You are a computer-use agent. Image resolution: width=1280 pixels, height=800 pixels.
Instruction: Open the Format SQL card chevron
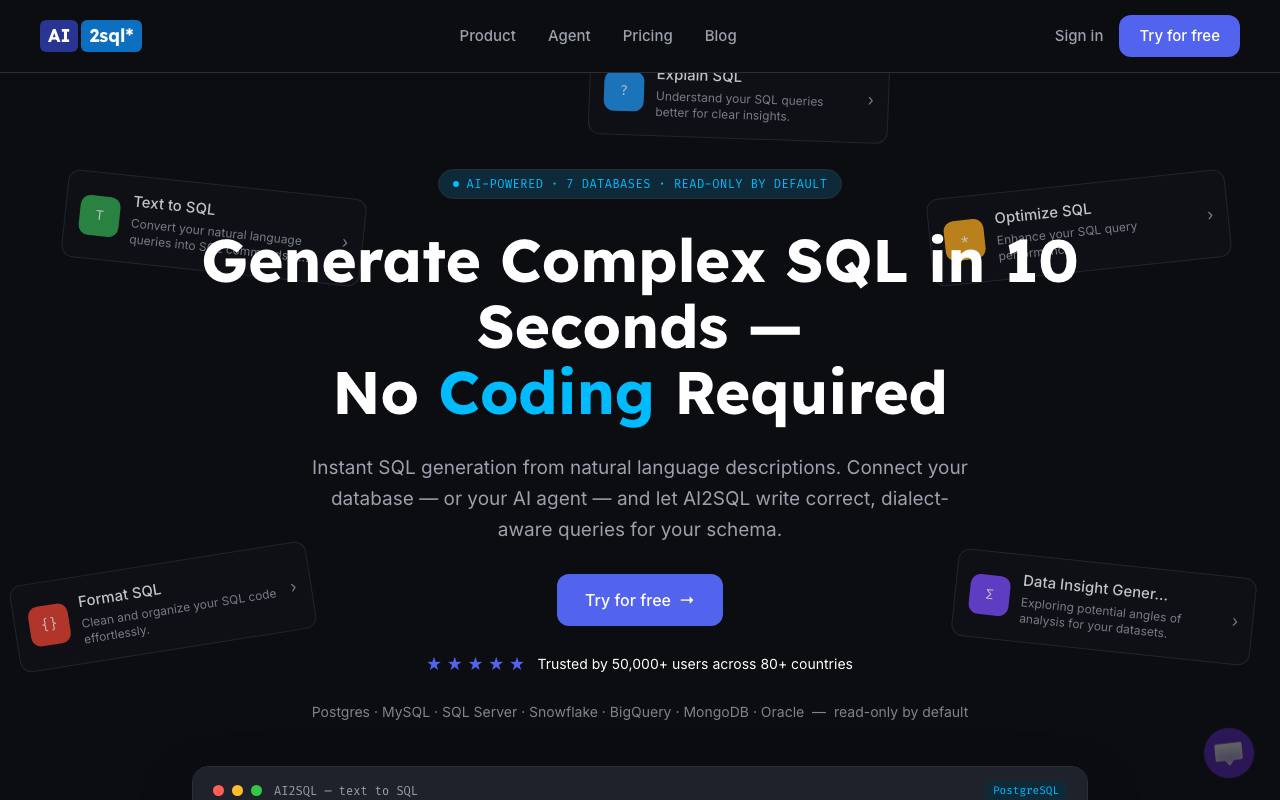pos(293,587)
